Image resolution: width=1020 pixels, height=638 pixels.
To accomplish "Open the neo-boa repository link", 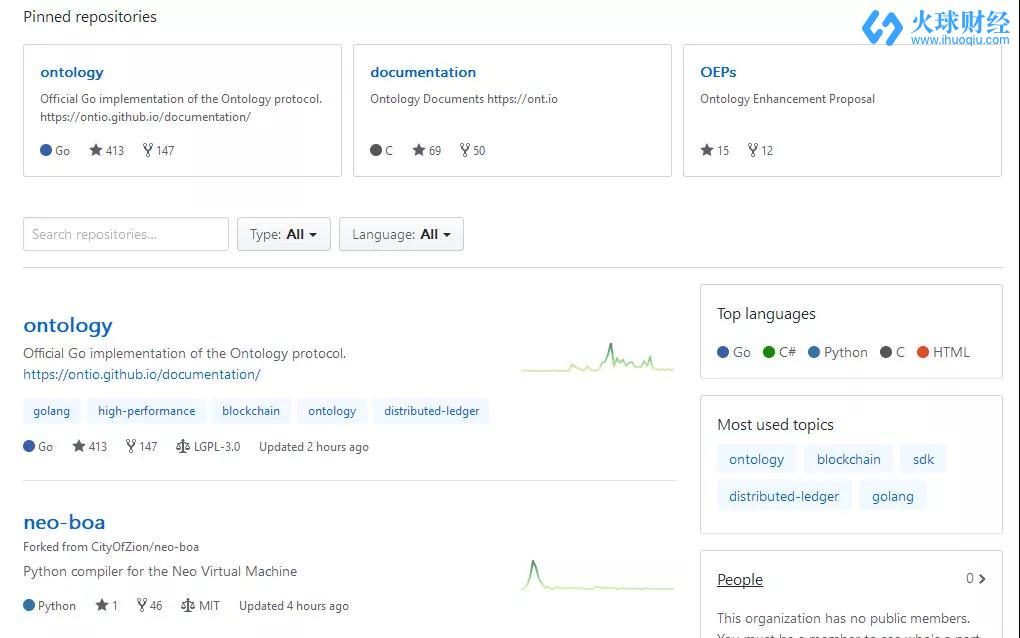I will click(x=64, y=522).
